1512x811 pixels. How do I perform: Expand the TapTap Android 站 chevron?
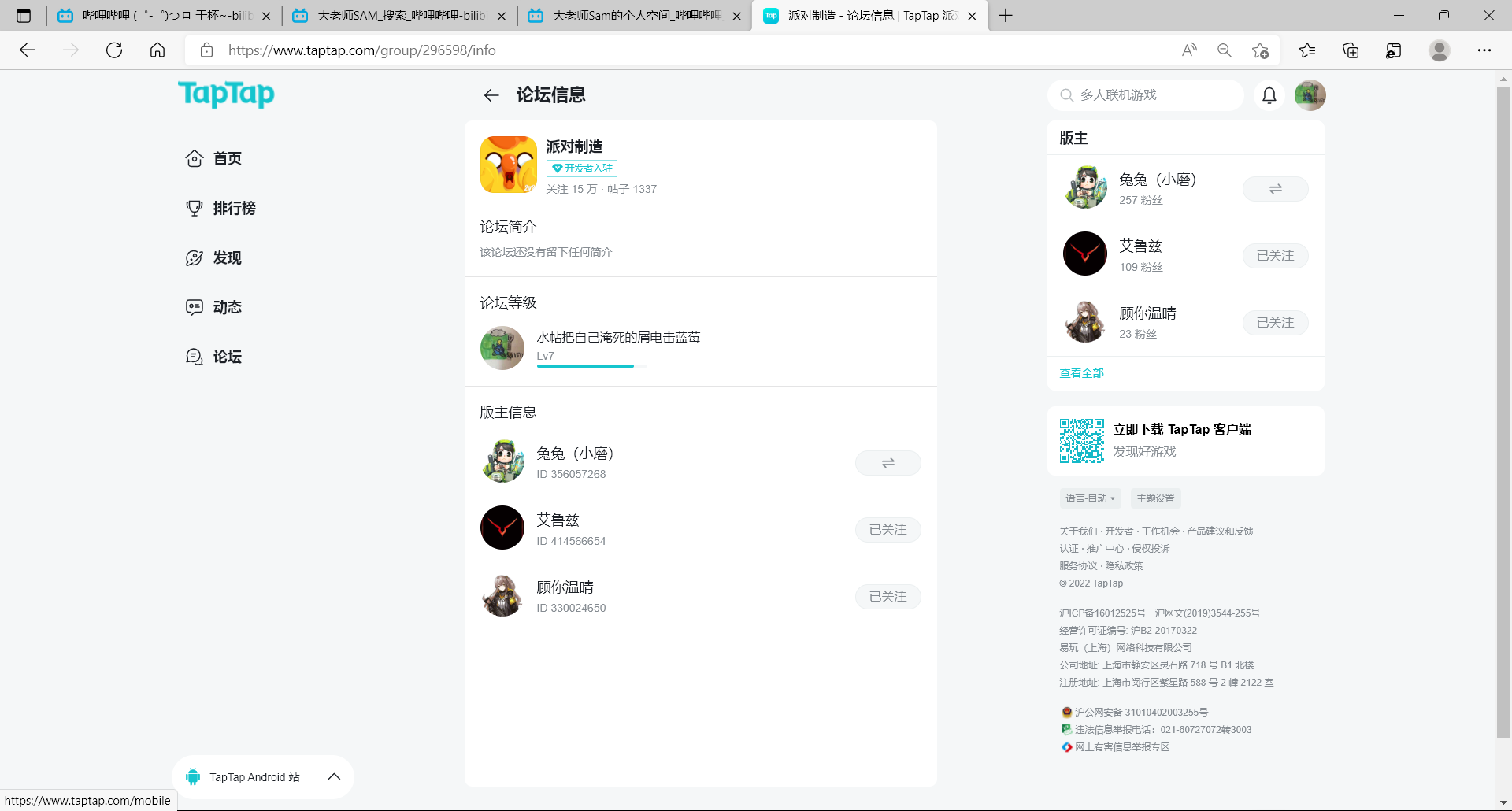(334, 776)
